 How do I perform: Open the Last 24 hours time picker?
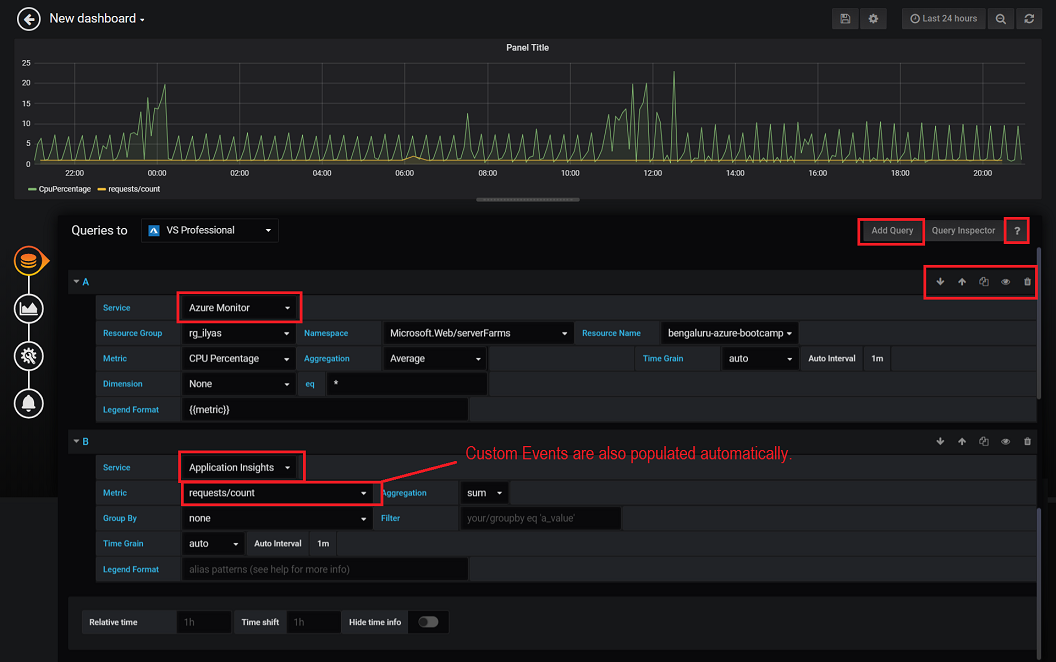pos(944,19)
